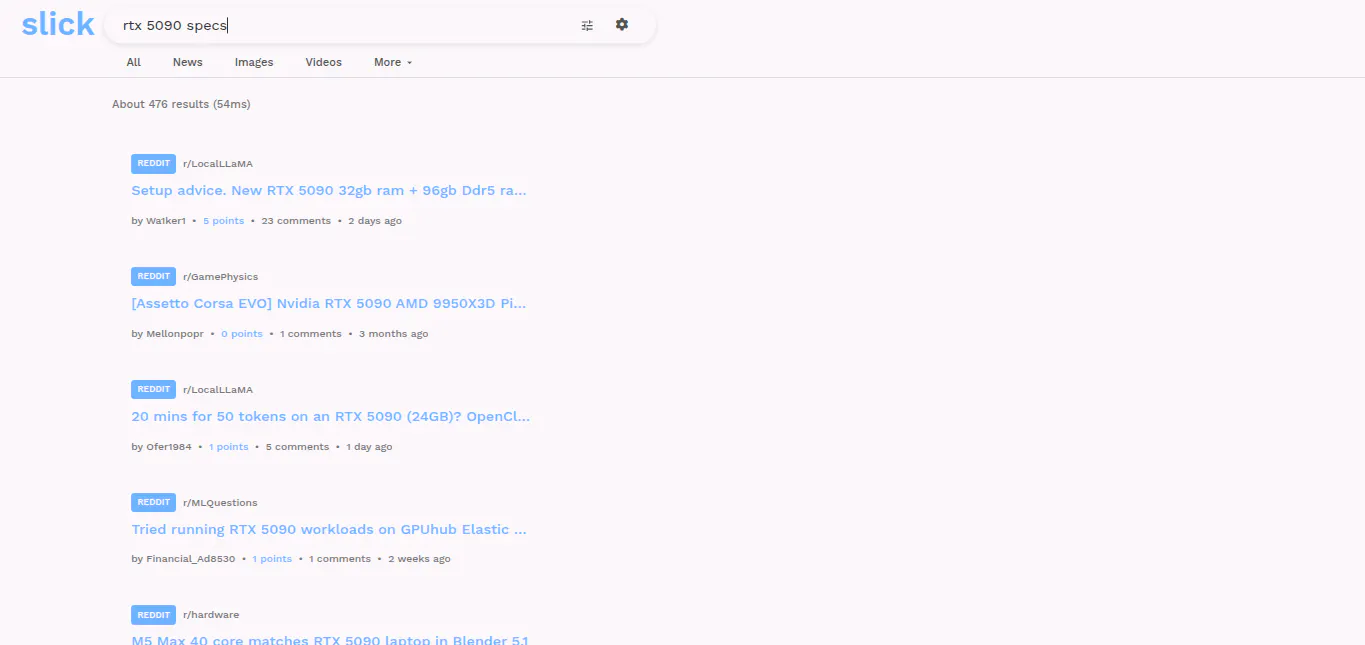Click r/LocalLLaMA above the 20 mins result
This screenshot has width=1365, height=645.
218,390
